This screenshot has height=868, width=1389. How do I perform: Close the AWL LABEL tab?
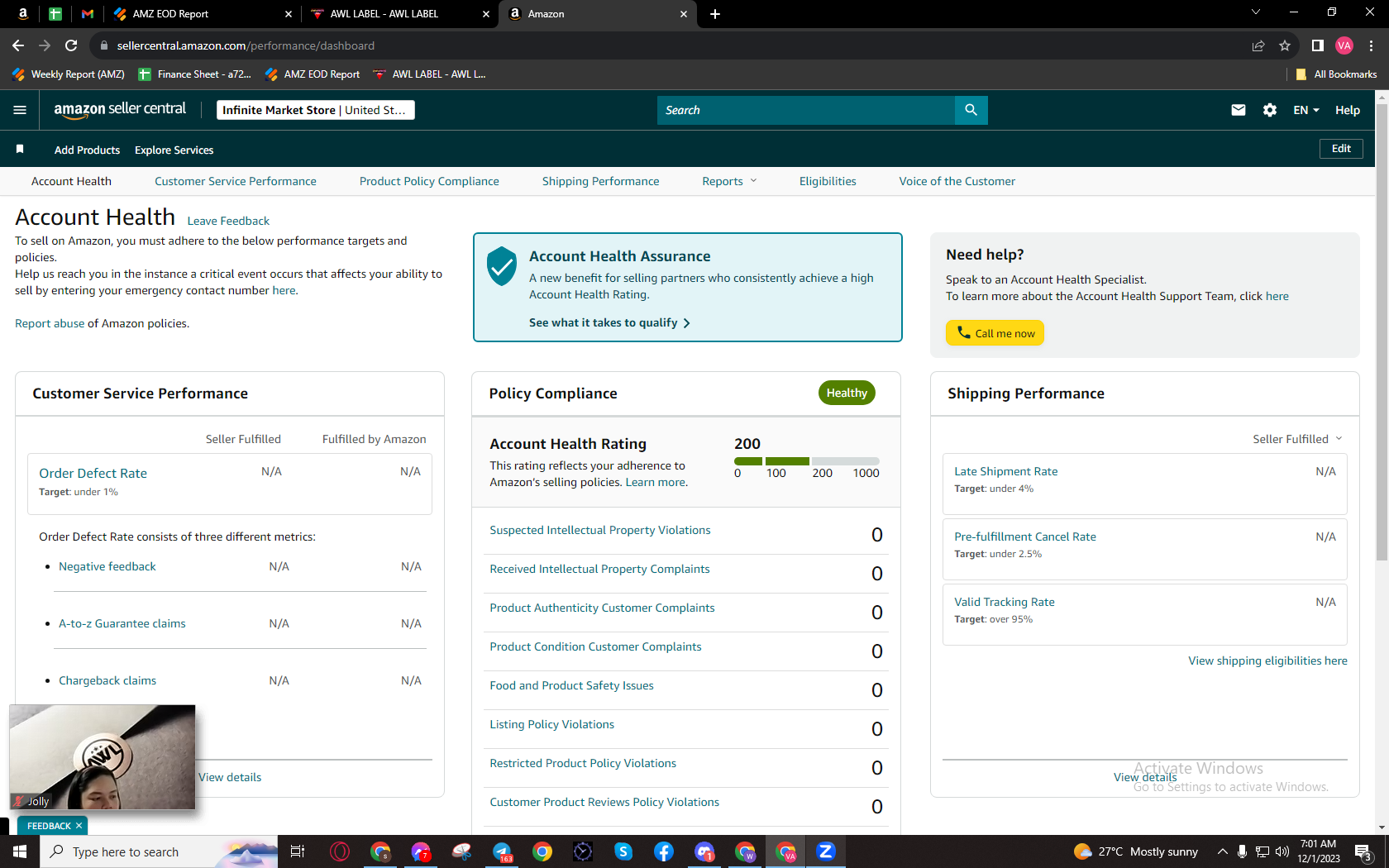[x=486, y=14]
